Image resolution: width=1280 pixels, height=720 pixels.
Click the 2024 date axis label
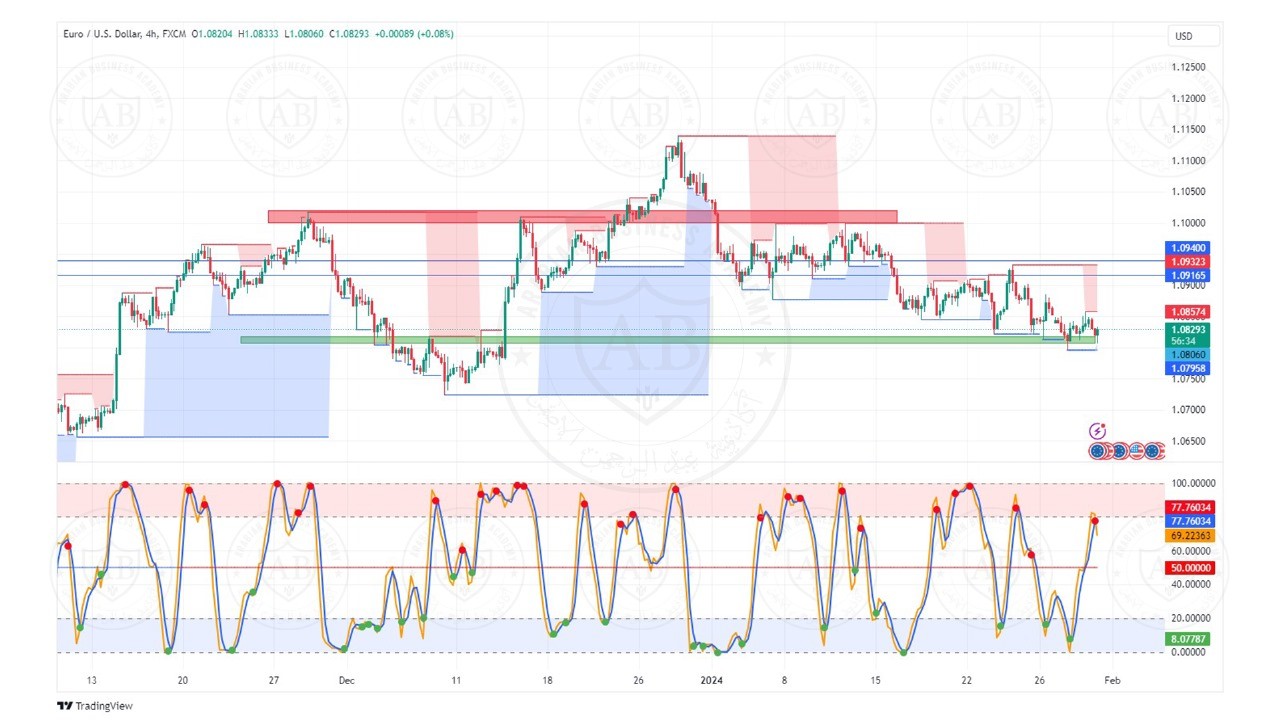712,680
